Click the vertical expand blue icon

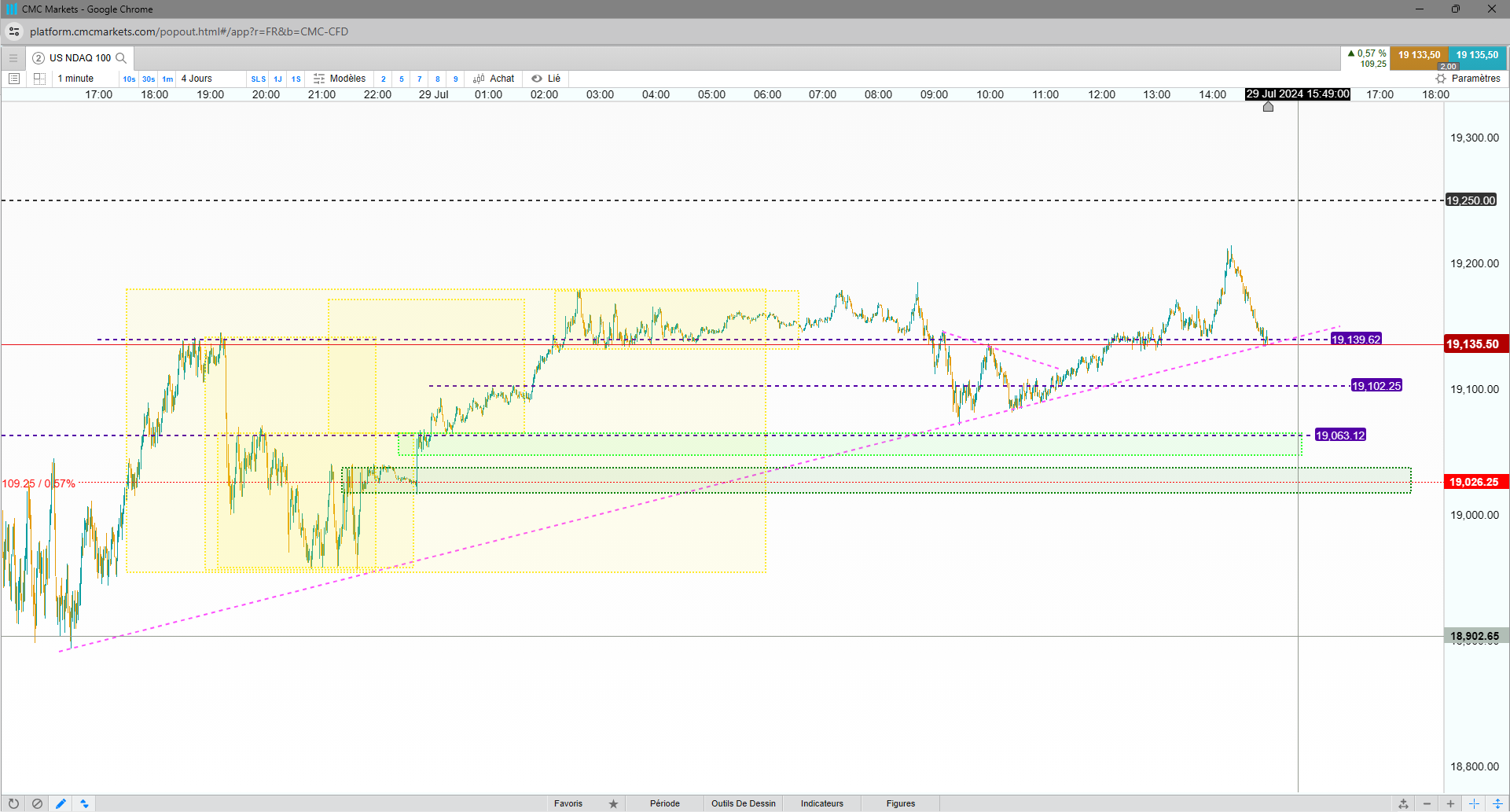tap(1497, 803)
